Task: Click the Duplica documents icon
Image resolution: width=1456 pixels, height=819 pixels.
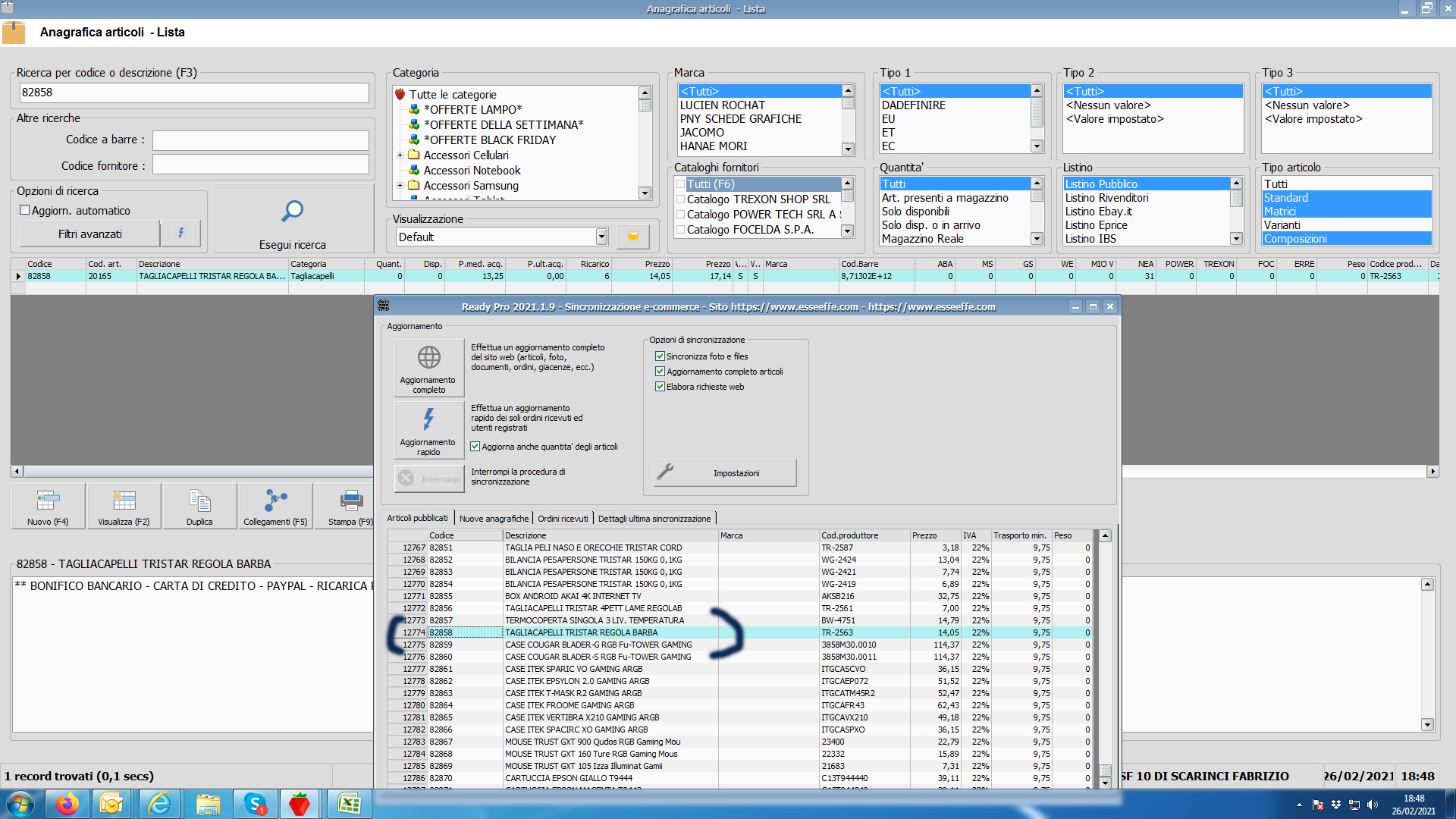Action: (199, 500)
